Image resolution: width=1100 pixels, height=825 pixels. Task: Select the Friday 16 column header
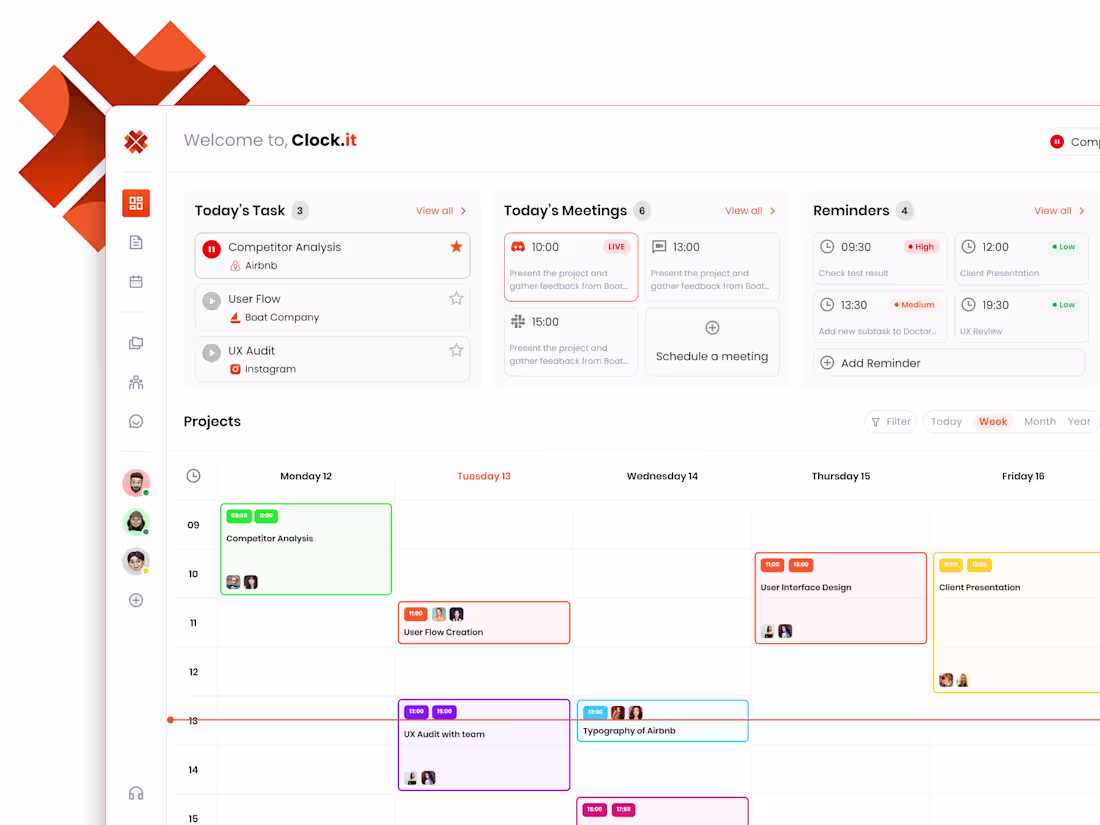point(1023,476)
